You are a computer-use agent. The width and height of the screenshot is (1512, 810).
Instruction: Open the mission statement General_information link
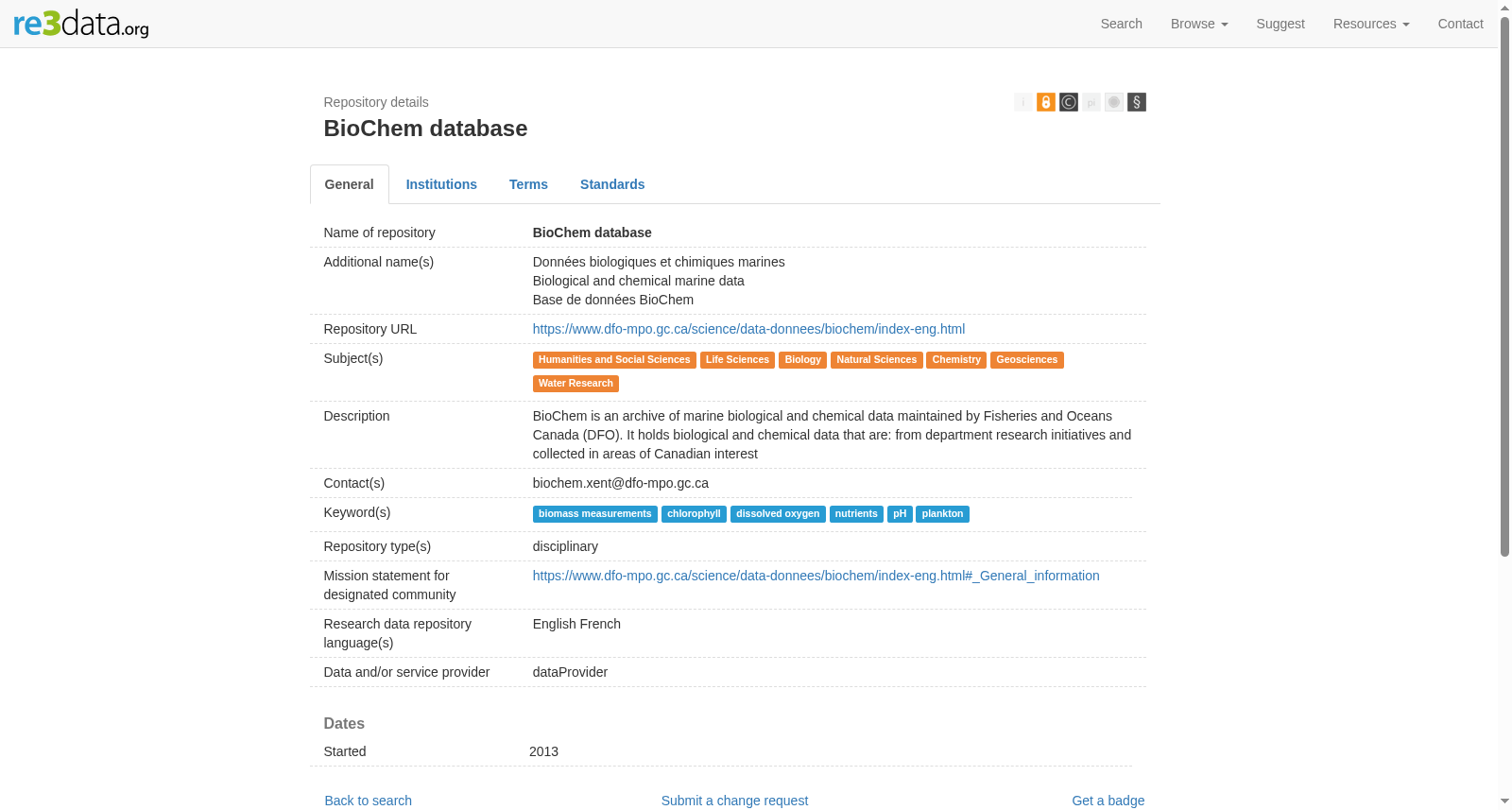[816, 576]
